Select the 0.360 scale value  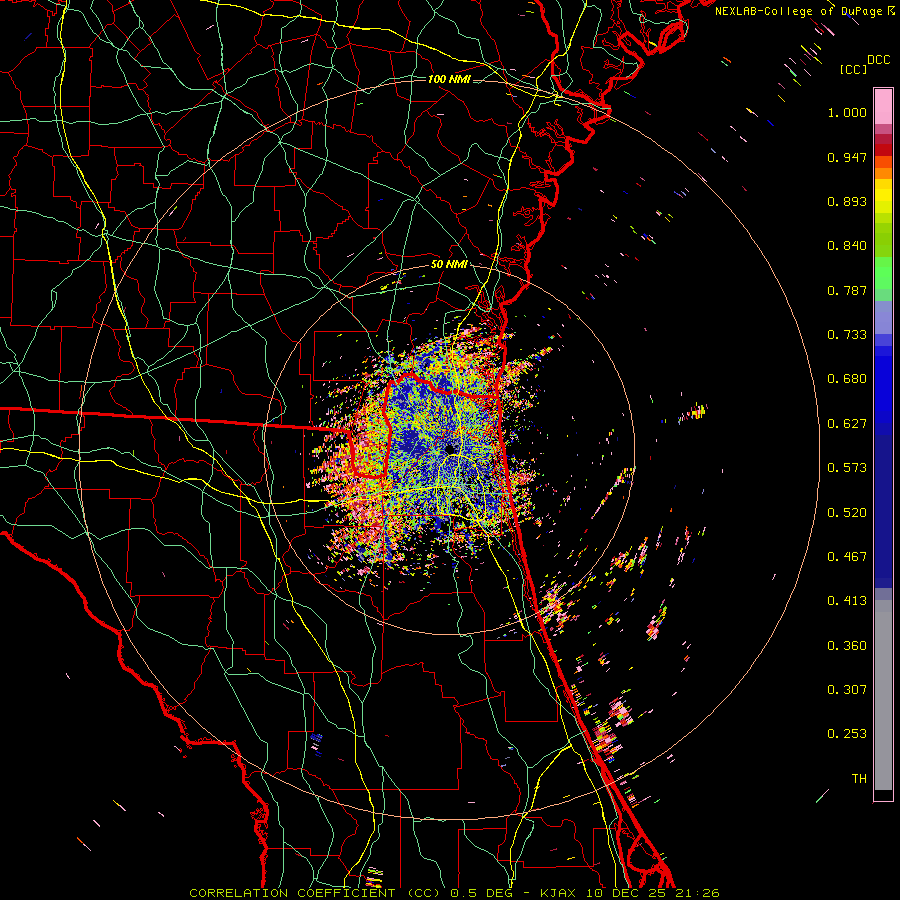point(847,646)
